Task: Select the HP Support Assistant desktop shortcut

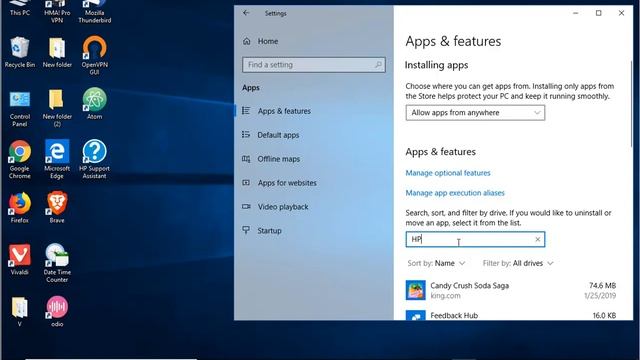Action: tap(95, 159)
